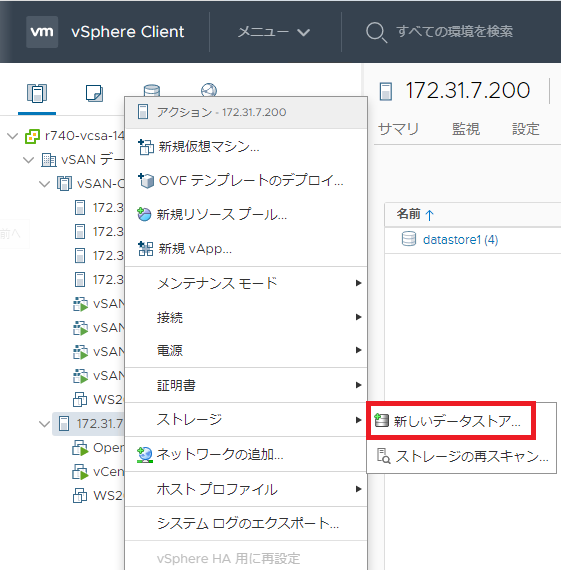Click the vCen virtual machine icon
The height and width of the screenshot is (570, 561).
[x=80, y=472]
